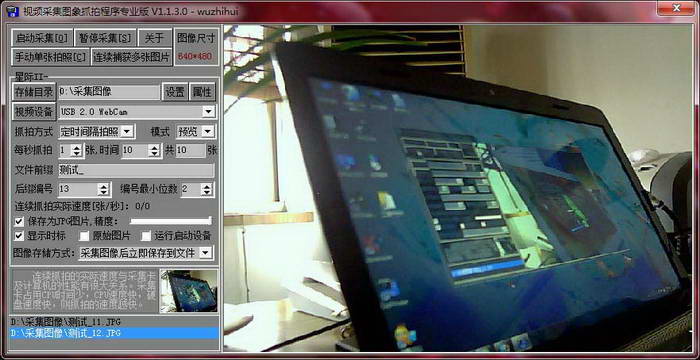The height and width of the screenshot is (360, 700).
Task: Expand 模式 预览 mode dropdown
Action: (x=208, y=131)
